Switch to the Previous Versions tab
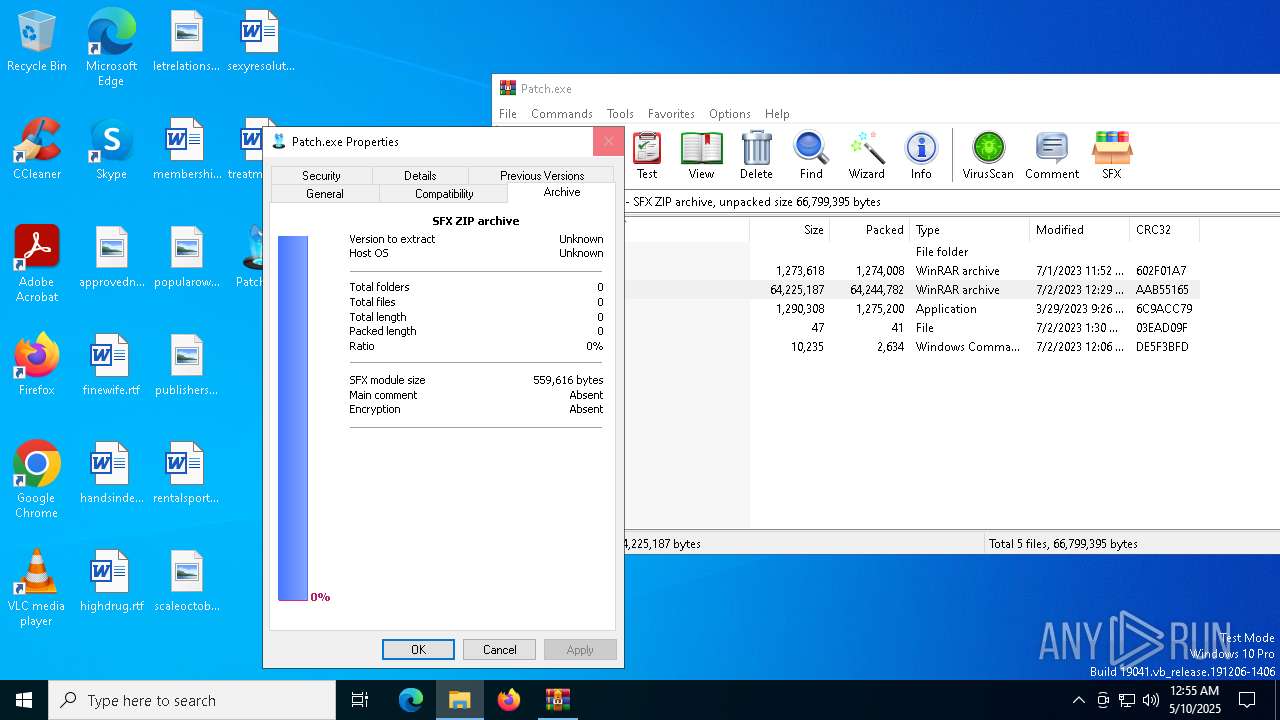1280x720 pixels. [541, 175]
